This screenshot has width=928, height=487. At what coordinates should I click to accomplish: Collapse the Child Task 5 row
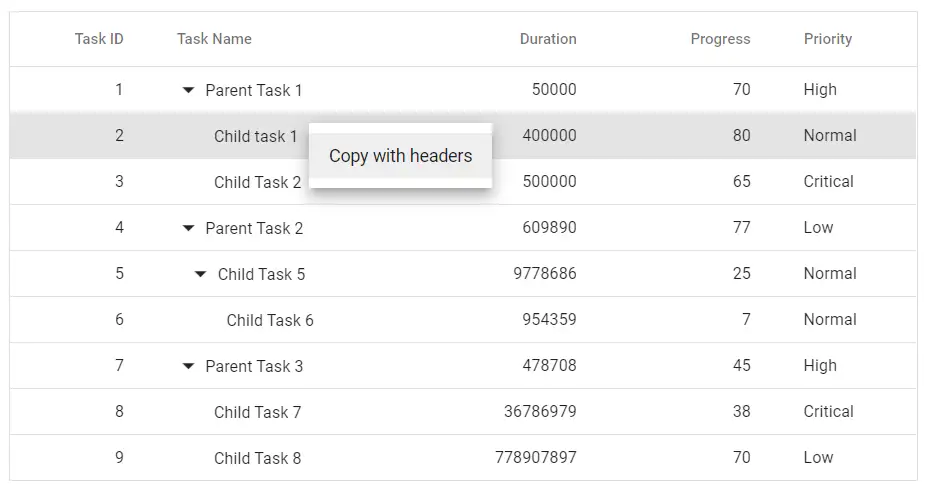pos(201,275)
